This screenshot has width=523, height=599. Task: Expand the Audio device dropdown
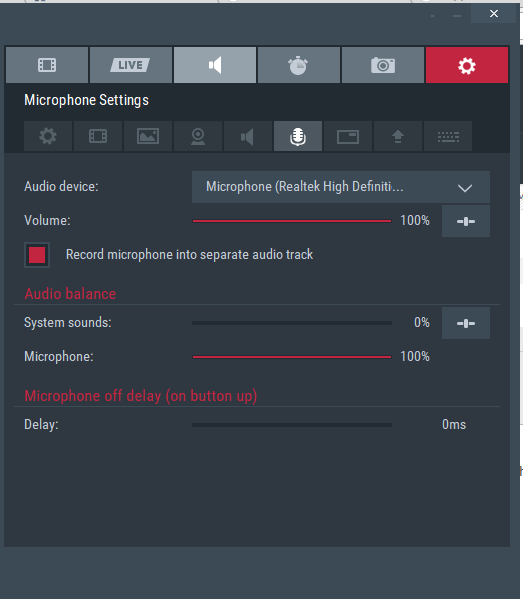[x=341, y=187]
